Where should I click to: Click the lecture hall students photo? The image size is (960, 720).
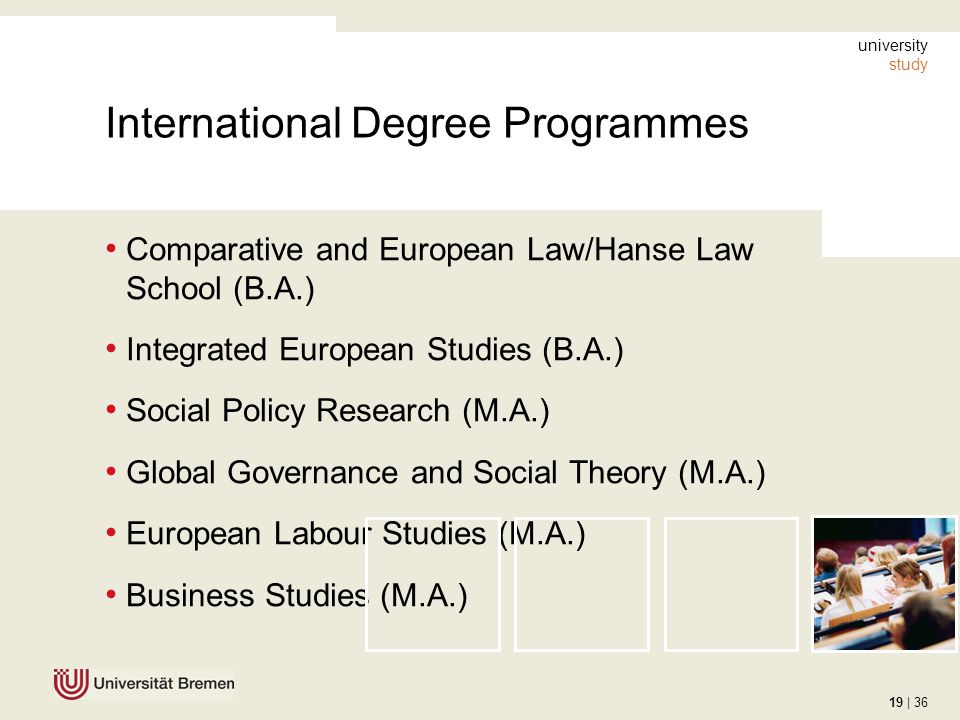coord(884,584)
